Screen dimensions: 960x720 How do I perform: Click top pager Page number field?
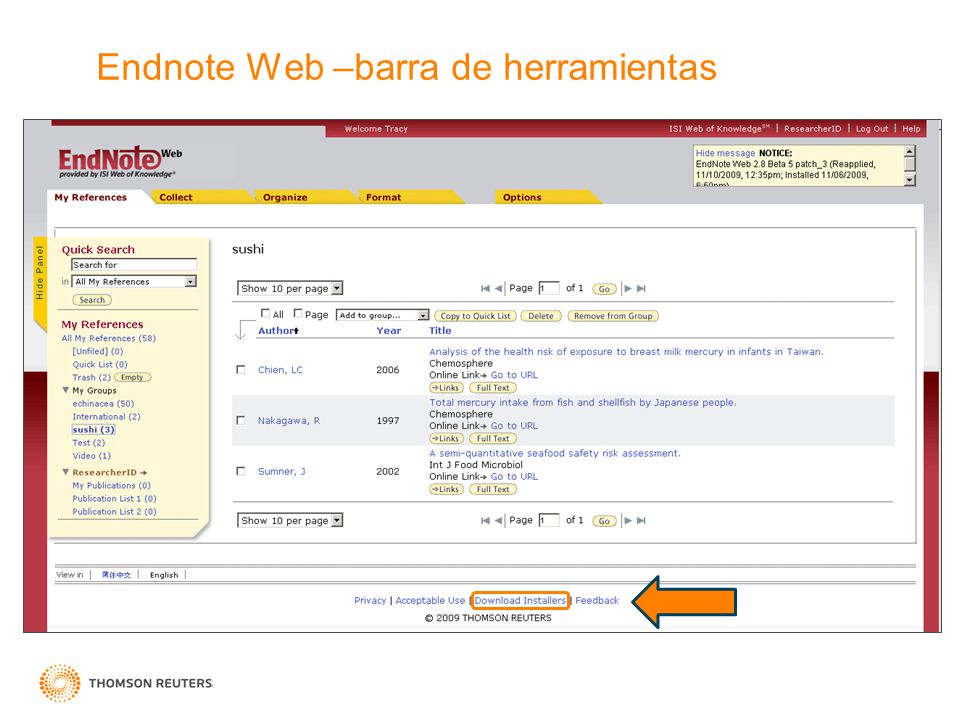tap(549, 288)
